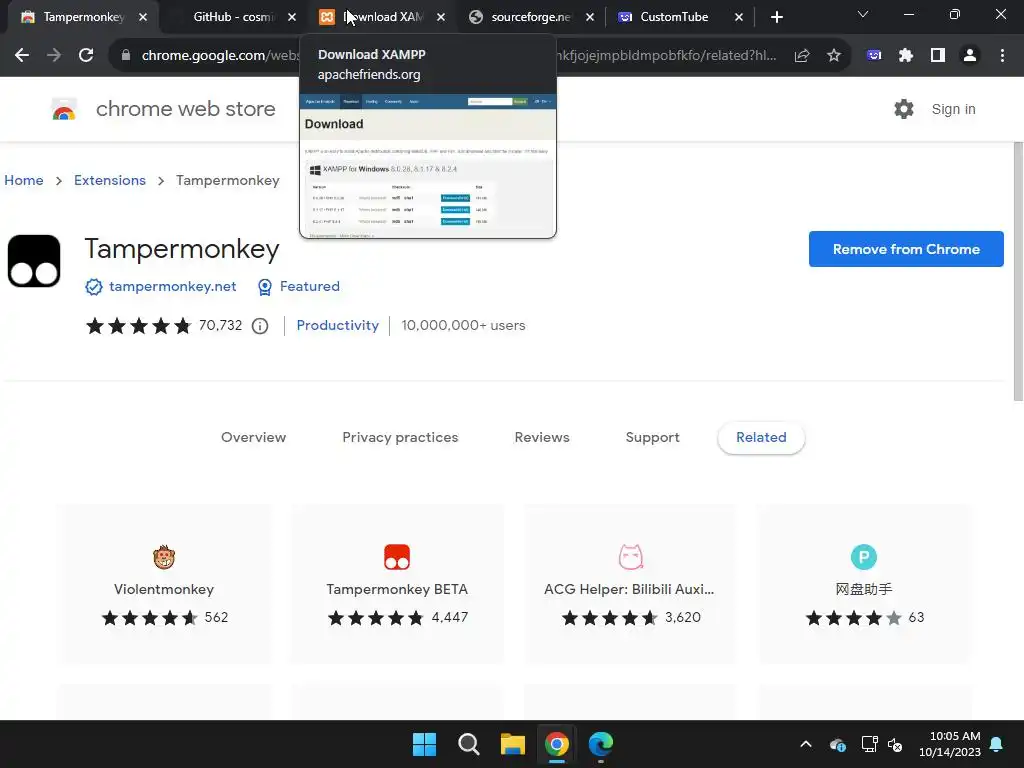Click the site lock icon in address bar
1024x768 pixels.
click(126, 56)
